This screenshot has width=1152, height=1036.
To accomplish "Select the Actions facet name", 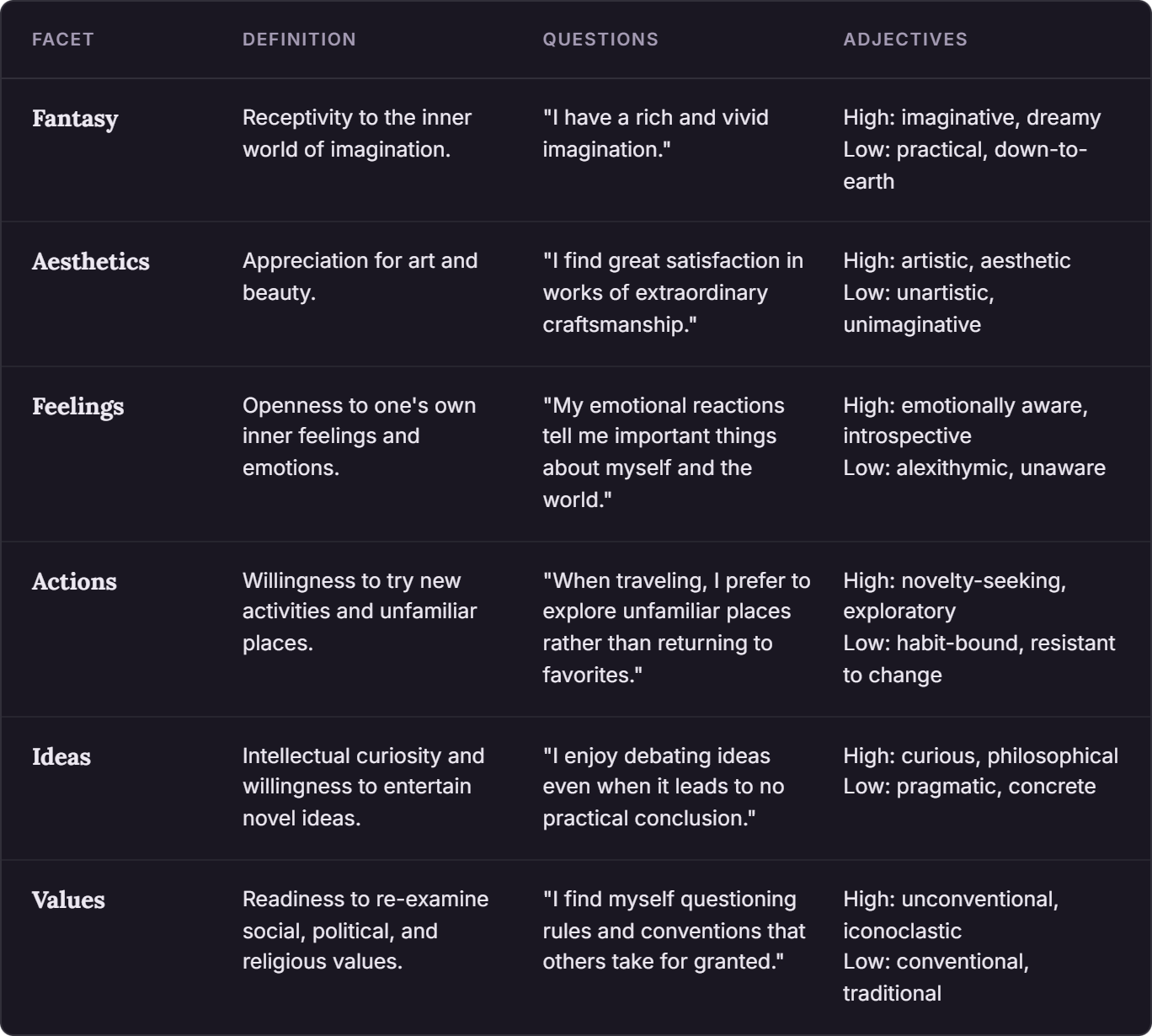I will (x=74, y=582).
